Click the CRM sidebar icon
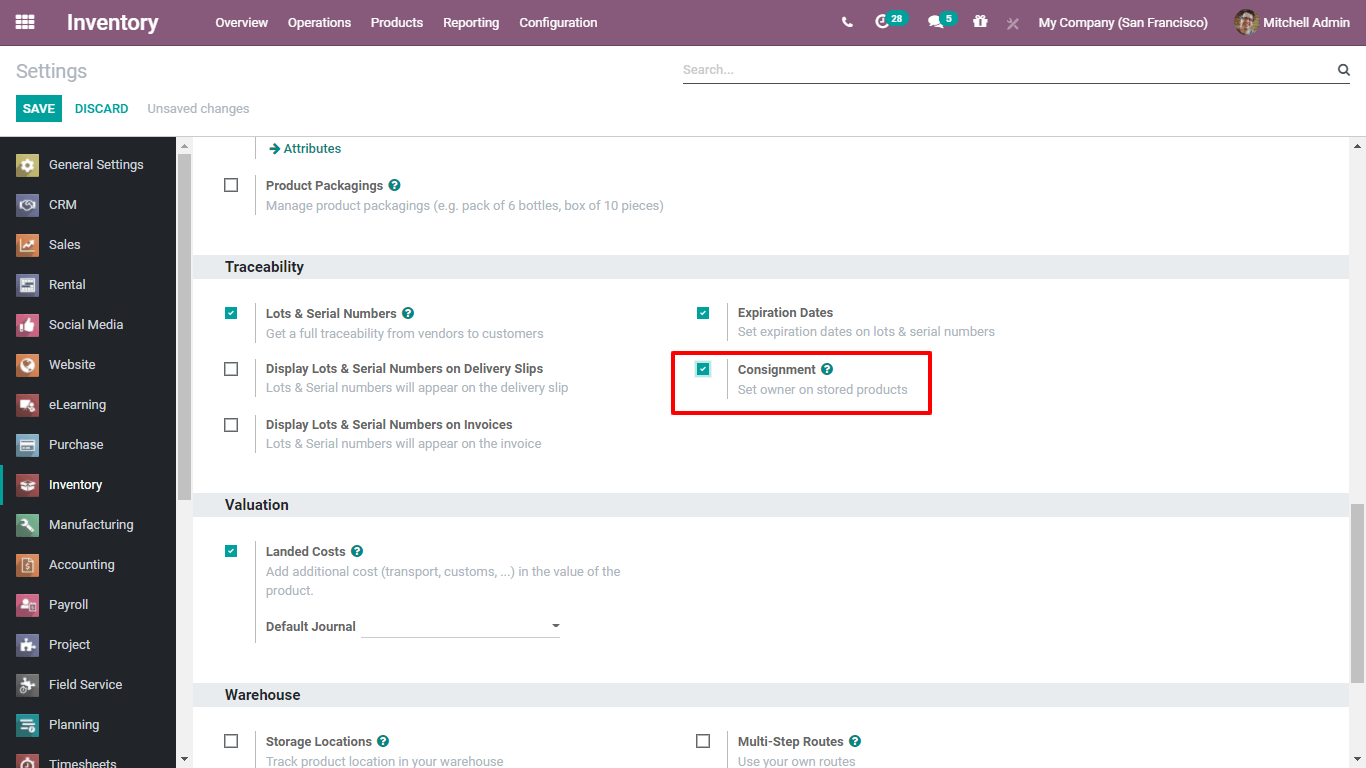The height and width of the screenshot is (768, 1366). click(x=28, y=205)
